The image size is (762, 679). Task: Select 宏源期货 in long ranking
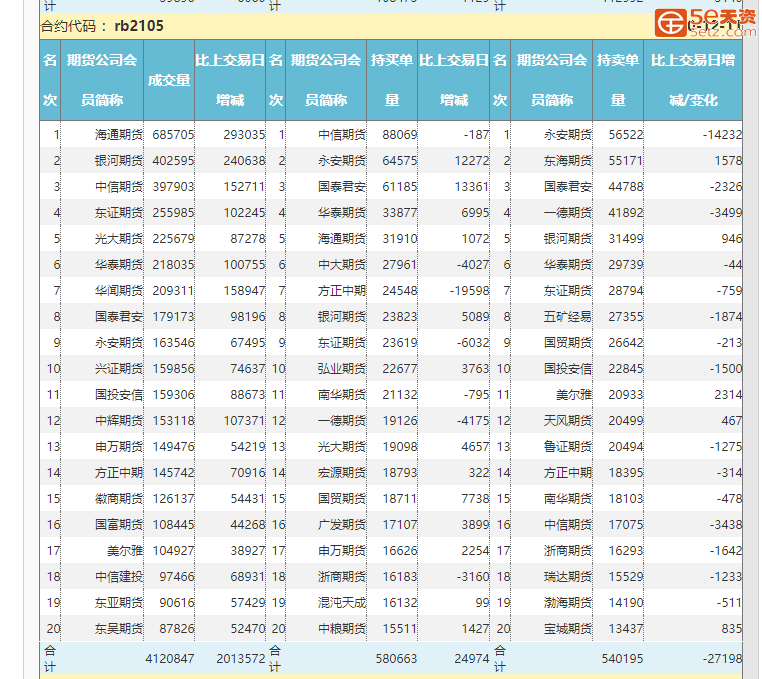pos(342,473)
